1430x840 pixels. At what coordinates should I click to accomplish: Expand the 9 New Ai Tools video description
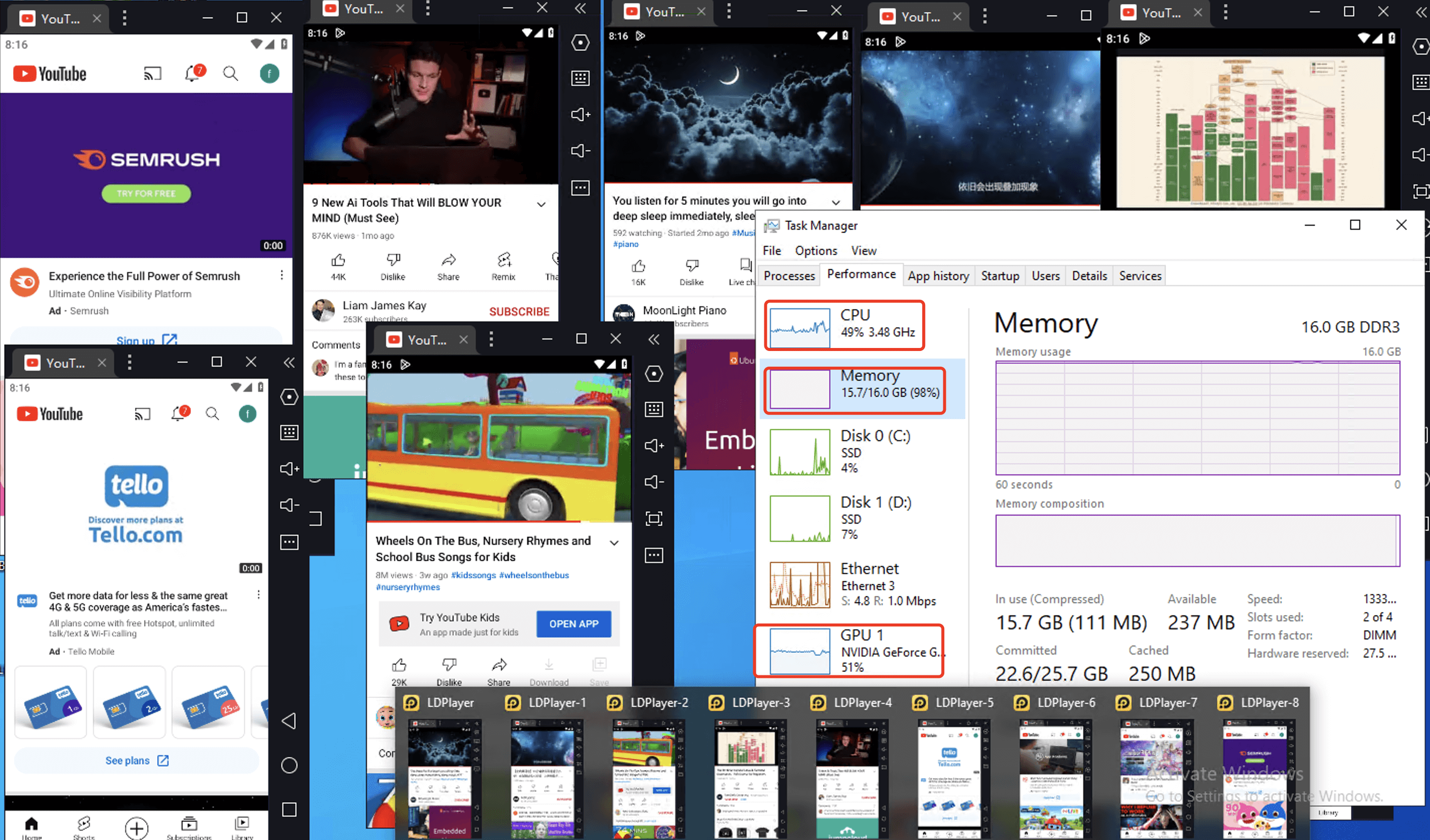coord(541,204)
